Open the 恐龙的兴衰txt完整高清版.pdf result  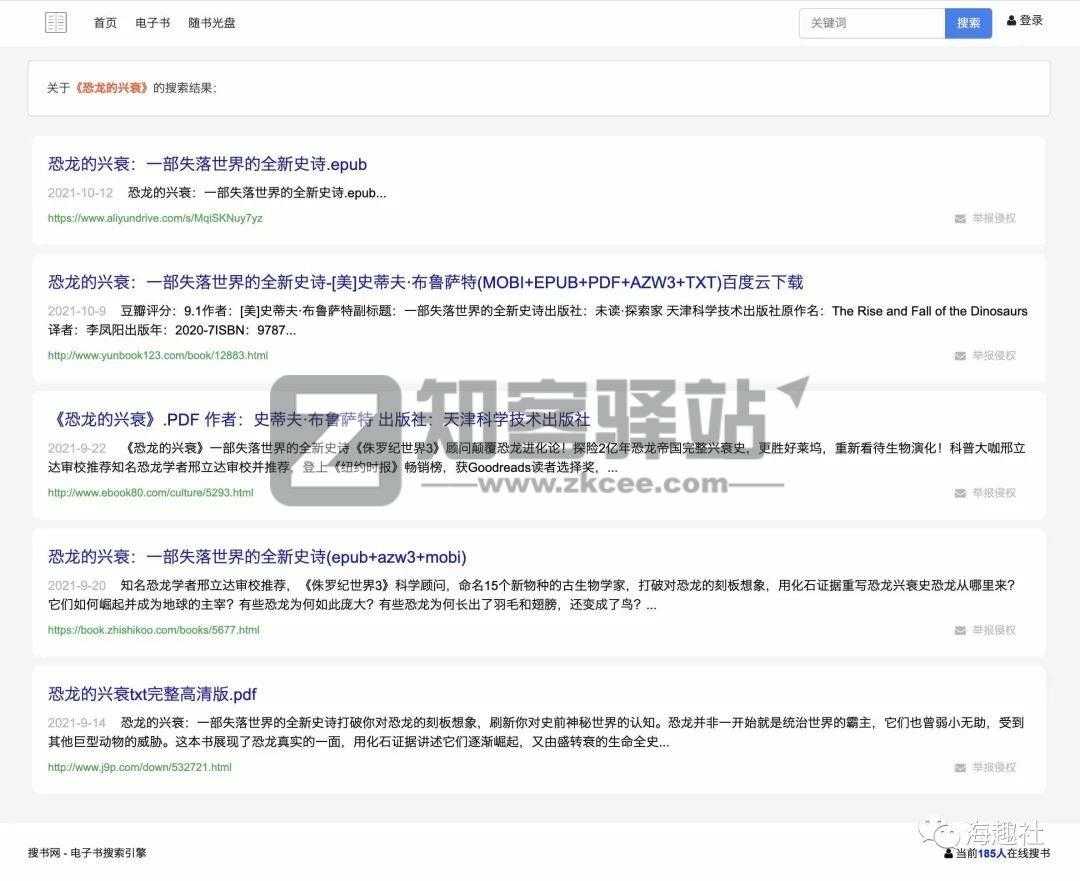click(x=153, y=693)
